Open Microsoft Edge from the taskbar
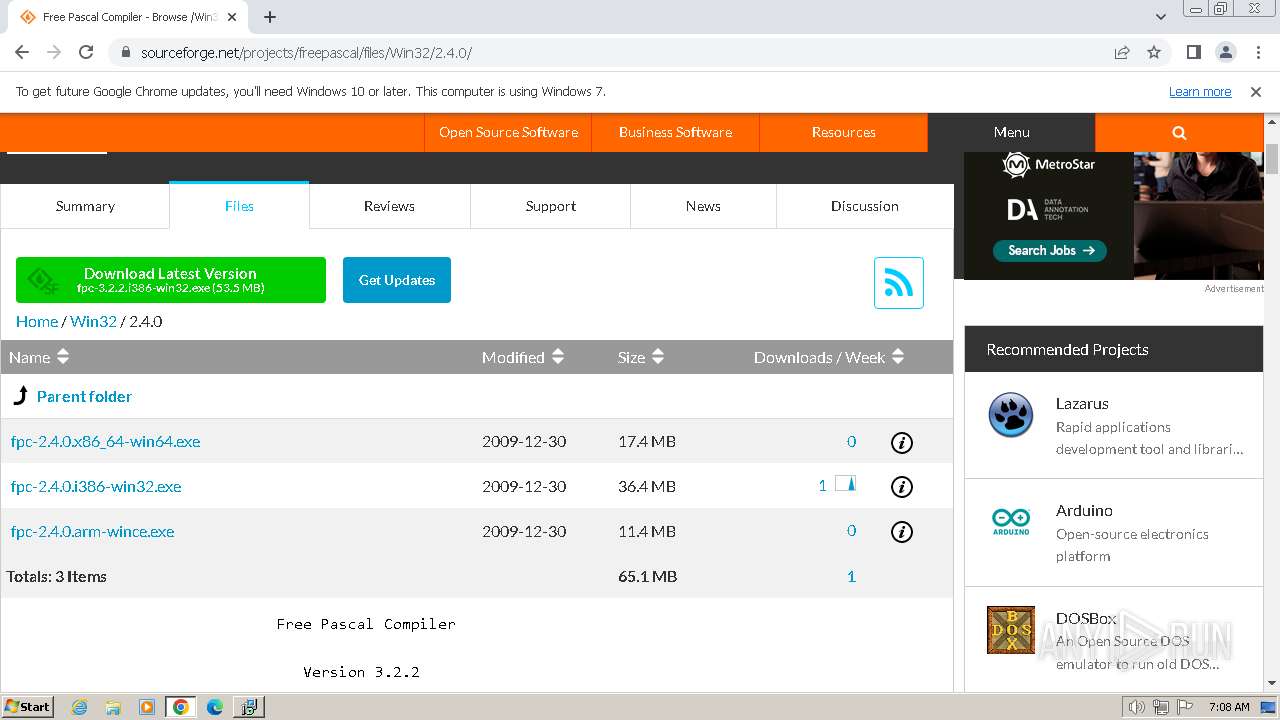 pyautogui.click(x=215, y=707)
